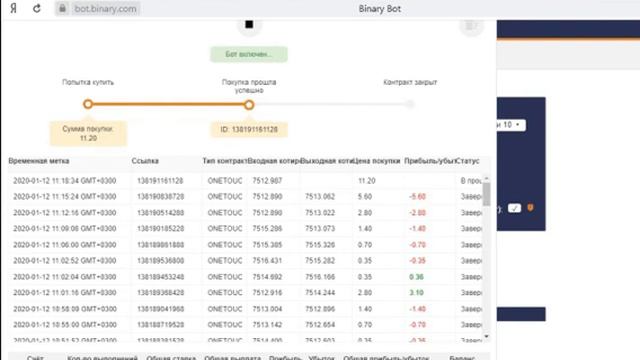Image resolution: width=640 pixels, height=360 pixels.
Task: Open contract link 138190514288
Action: [160, 213]
